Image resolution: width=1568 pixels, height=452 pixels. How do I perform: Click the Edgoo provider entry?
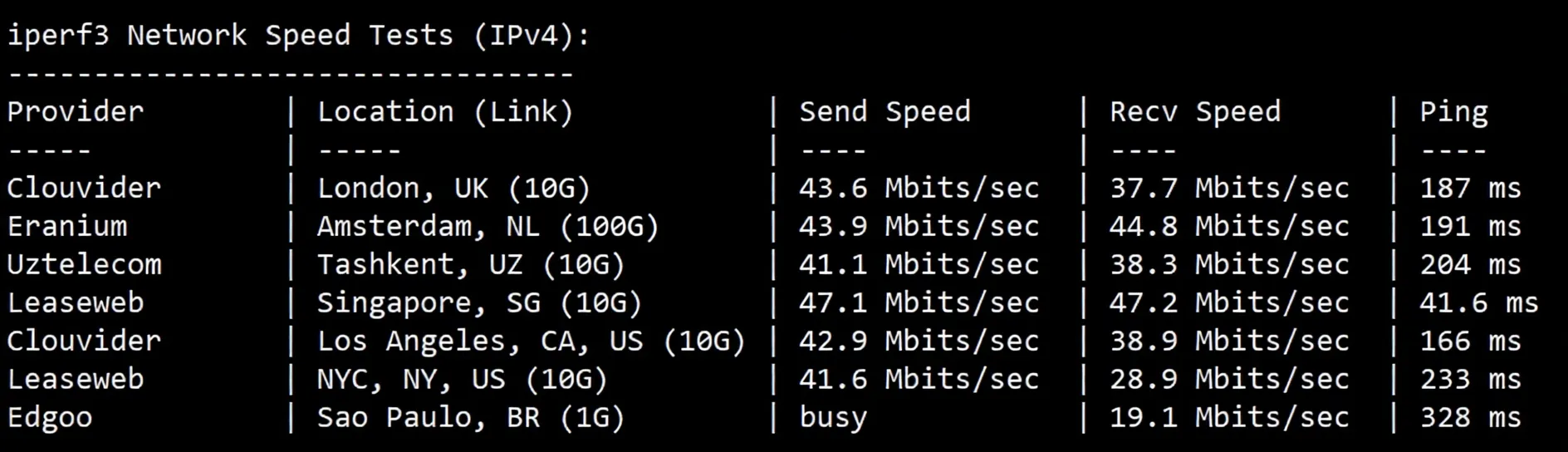point(50,417)
